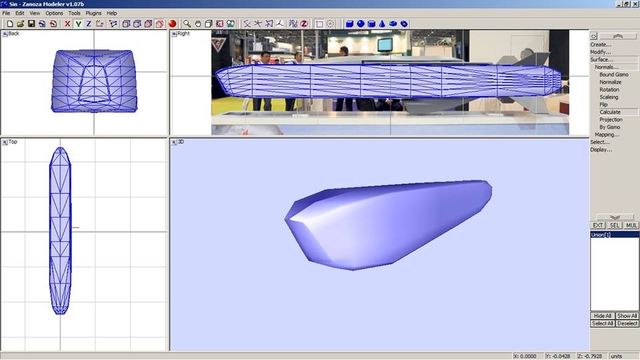This screenshot has width=640, height=360.
Task: Click Calculate under Normals
Action: pos(610,112)
